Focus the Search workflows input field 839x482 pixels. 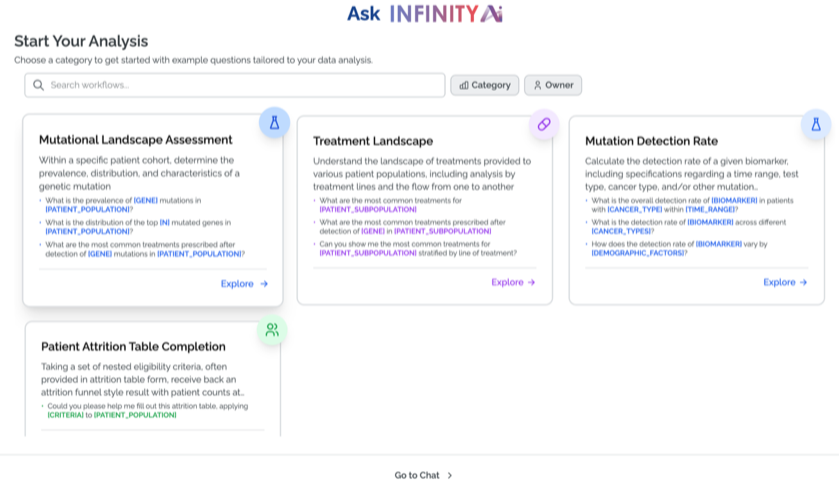pyautogui.click(x=234, y=85)
